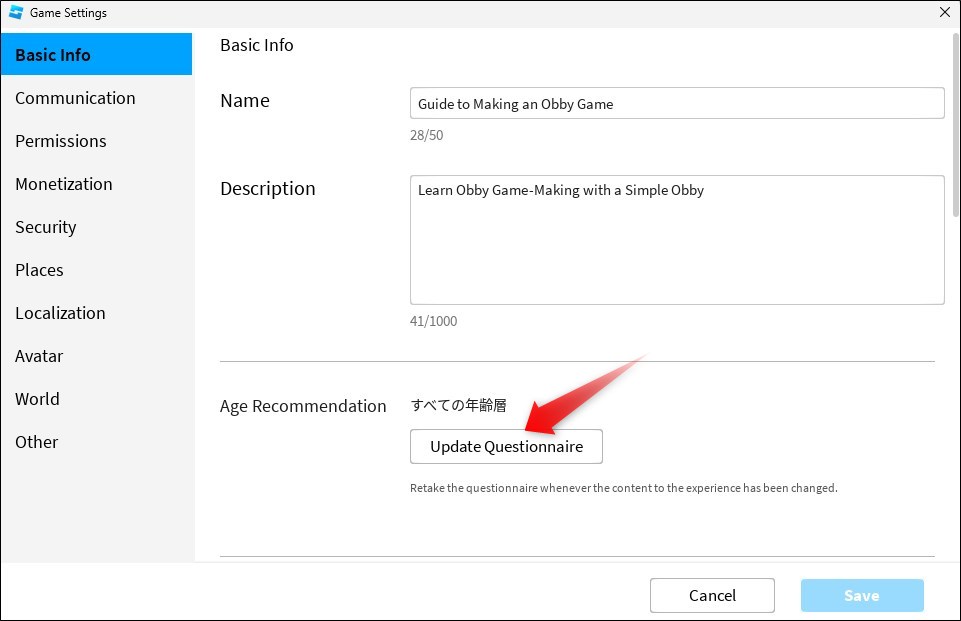Open the Permissions tab
This screenshot has height=621, width=961.
coord(96,141)
